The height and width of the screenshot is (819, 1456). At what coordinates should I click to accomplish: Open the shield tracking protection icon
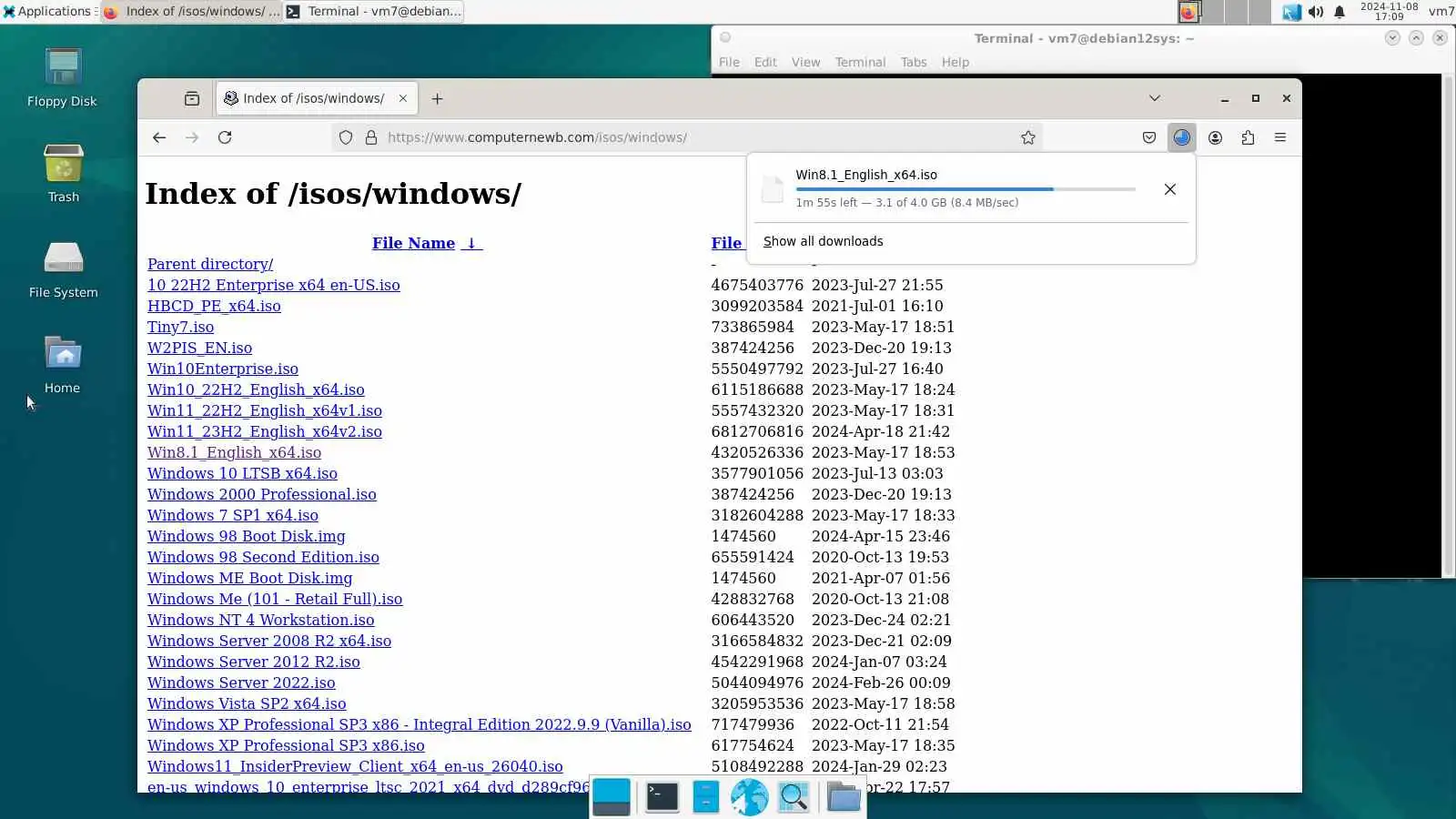(346, 137)
